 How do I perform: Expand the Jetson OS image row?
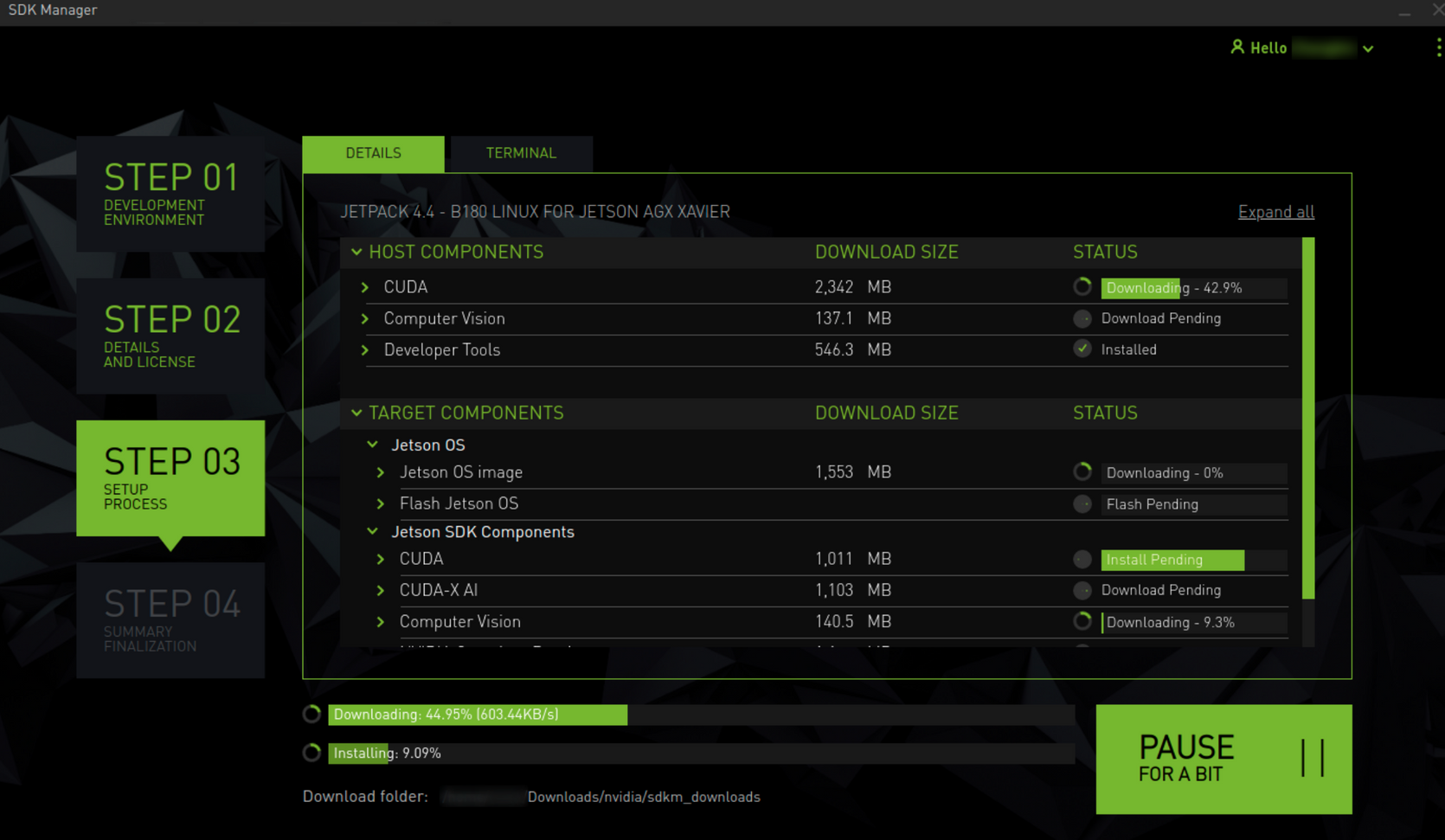(x=381, y=472)
